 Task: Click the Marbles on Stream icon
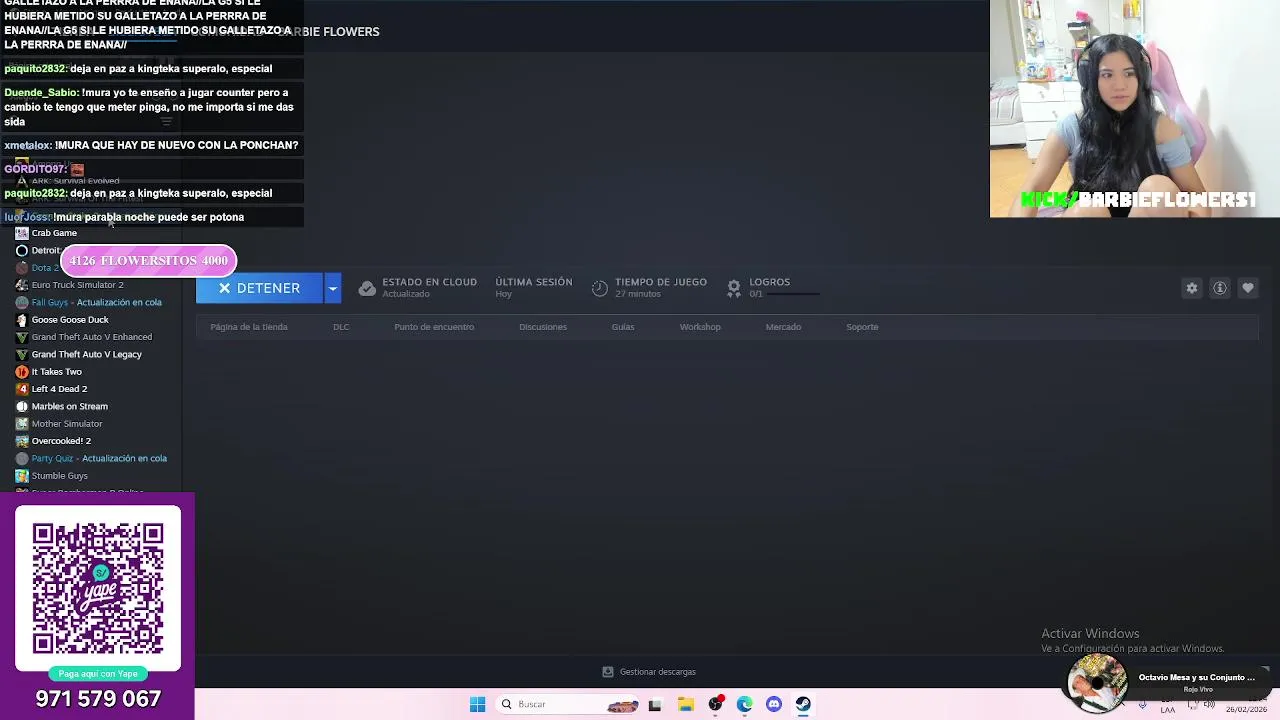point(22,406)
